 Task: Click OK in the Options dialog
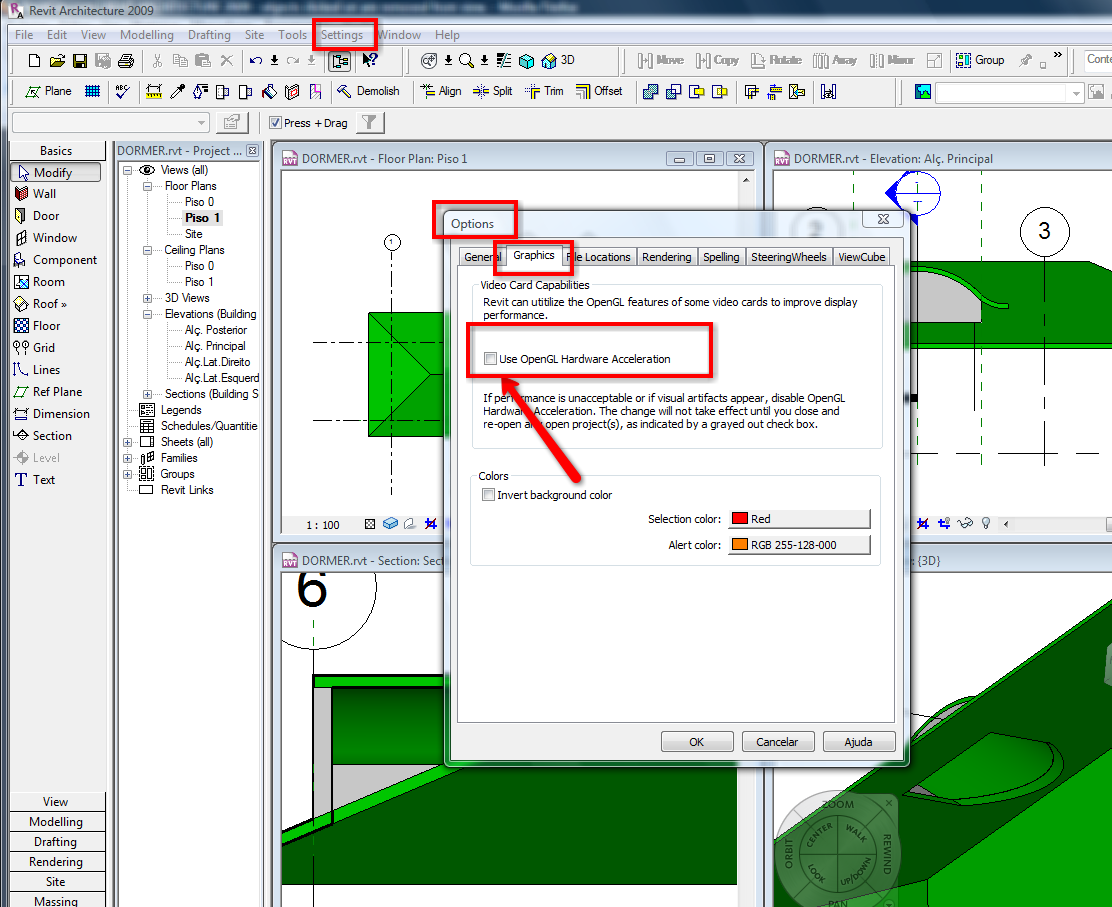coord(697,742)
